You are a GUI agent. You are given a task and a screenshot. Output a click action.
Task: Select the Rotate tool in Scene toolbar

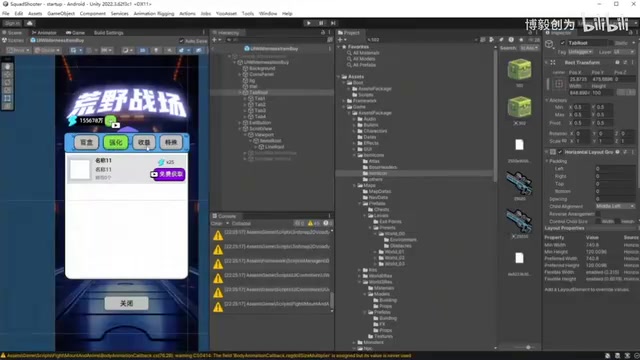tap(8, 82)
